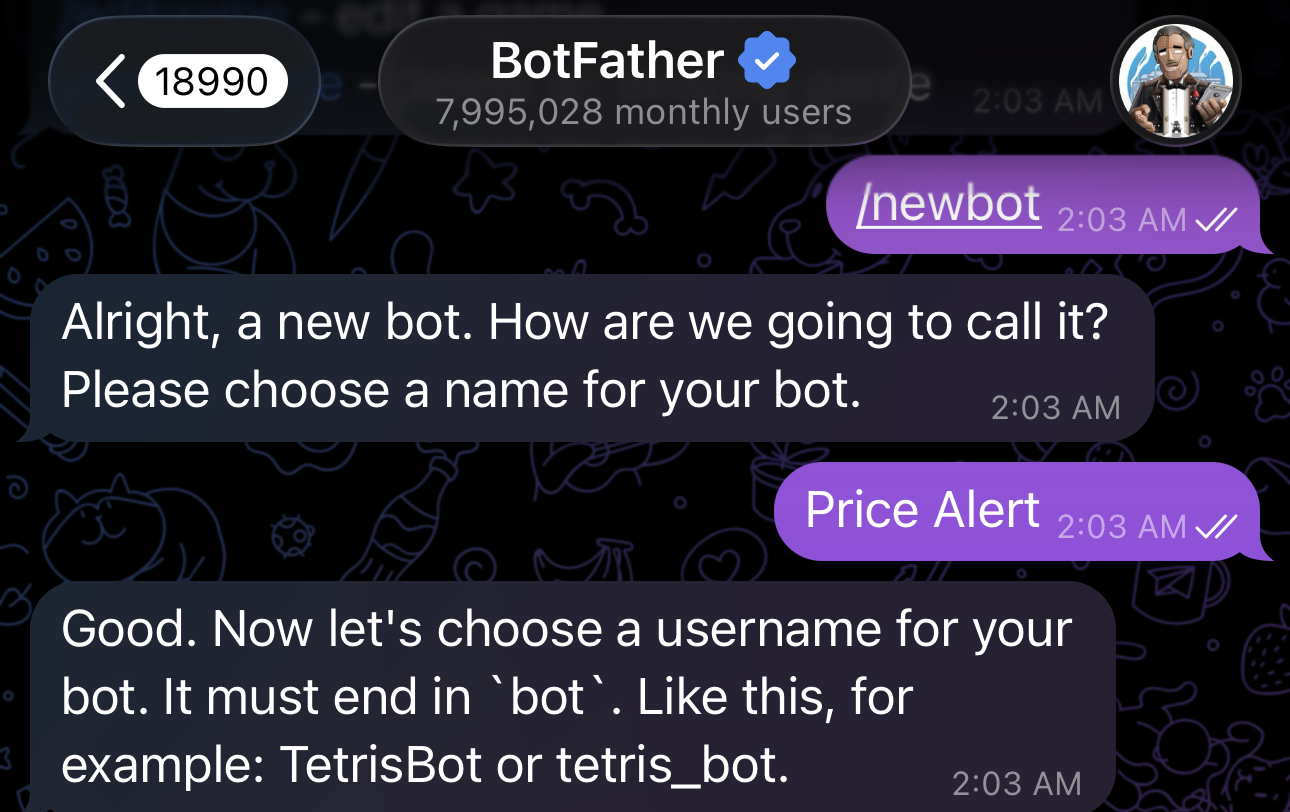Image resolution: width=1290 pixels, height=812 pixels.
Task: Tap the 2:03 AM timestamp on the /newbot message
Action: [1120, 220]
